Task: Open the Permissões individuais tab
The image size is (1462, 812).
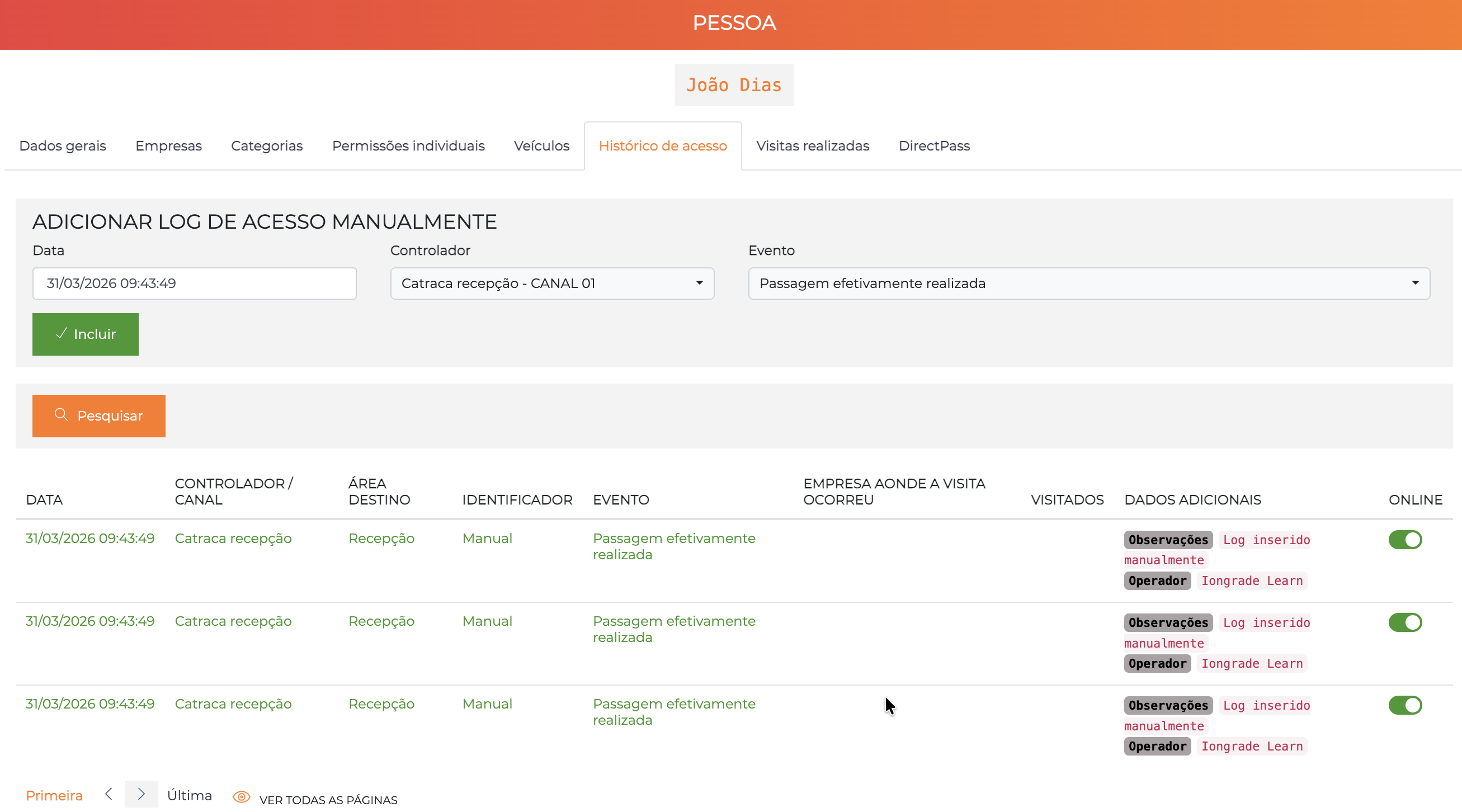Action: pyautogui.click(x=408, y=146)
